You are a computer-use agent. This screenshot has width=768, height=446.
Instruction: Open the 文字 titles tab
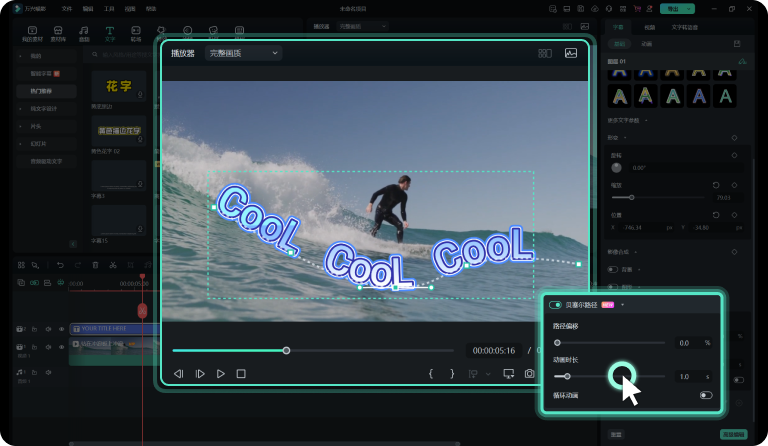point(110,34)
